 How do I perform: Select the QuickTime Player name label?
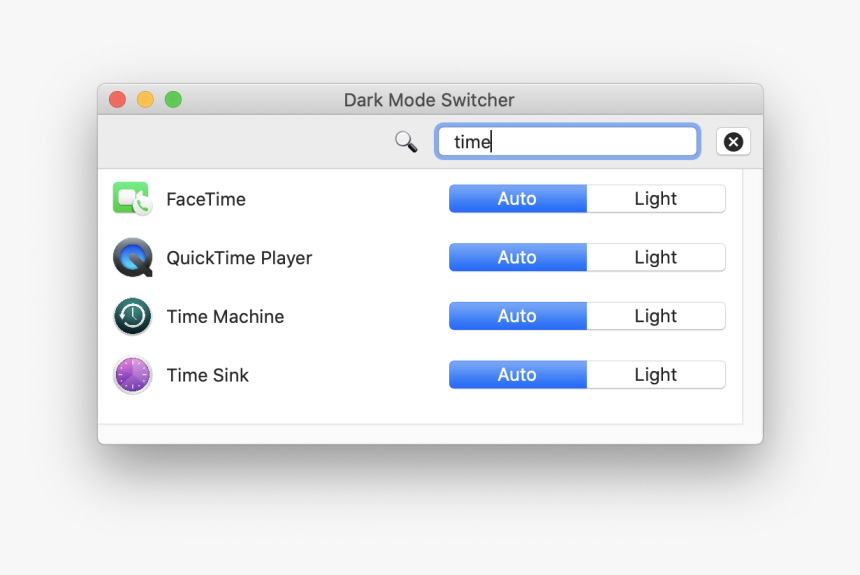(x=239, y=258)
